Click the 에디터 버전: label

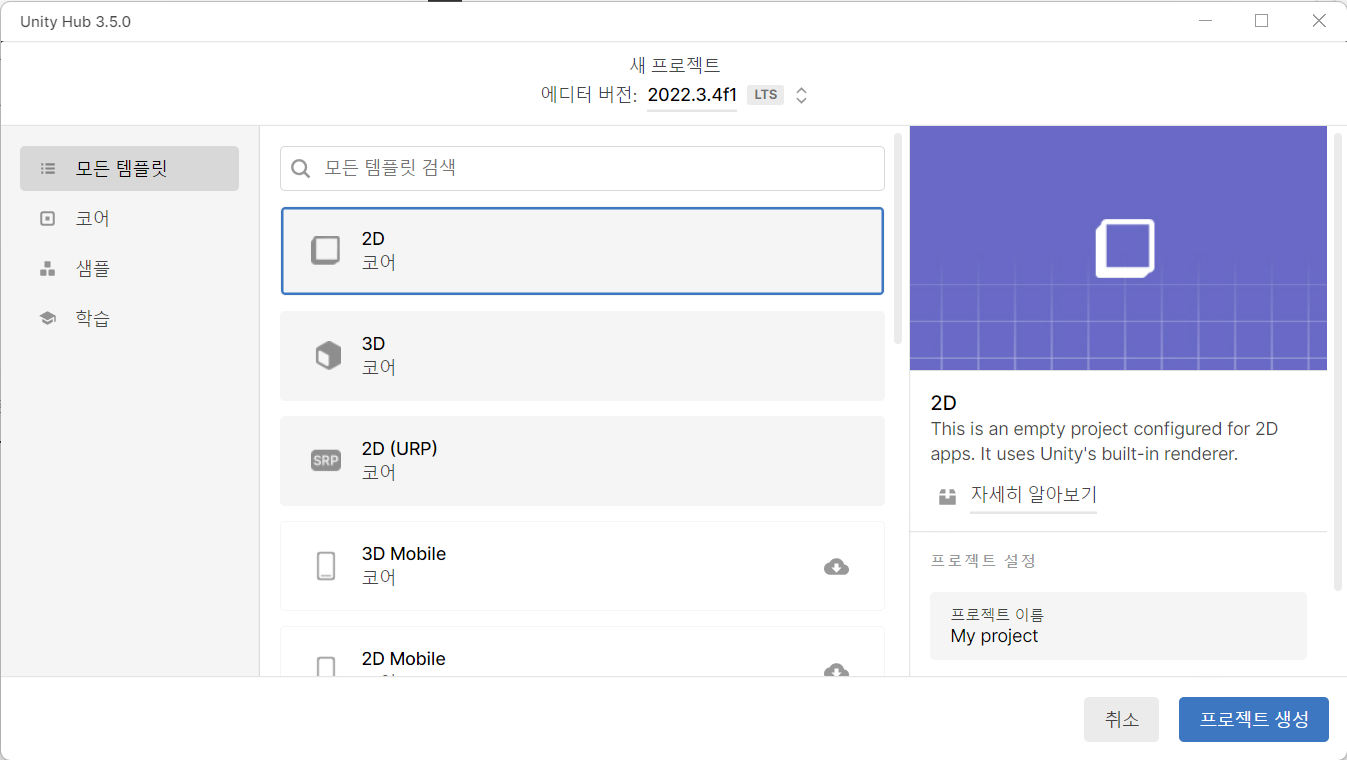tap(588, 95)
